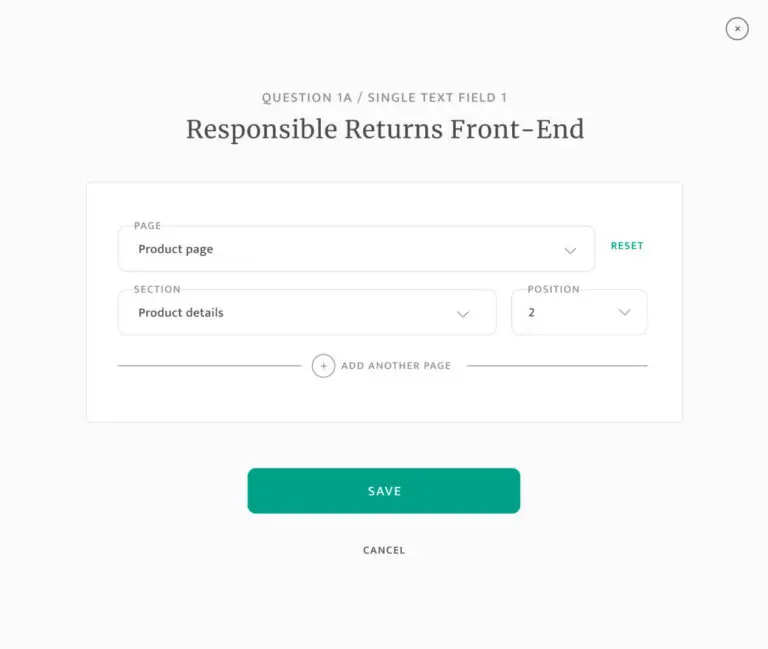Viewport: 768px width, 649px height.
Task: Open the Section dropdown showing Product details
Action: click(x=290, y=313)
